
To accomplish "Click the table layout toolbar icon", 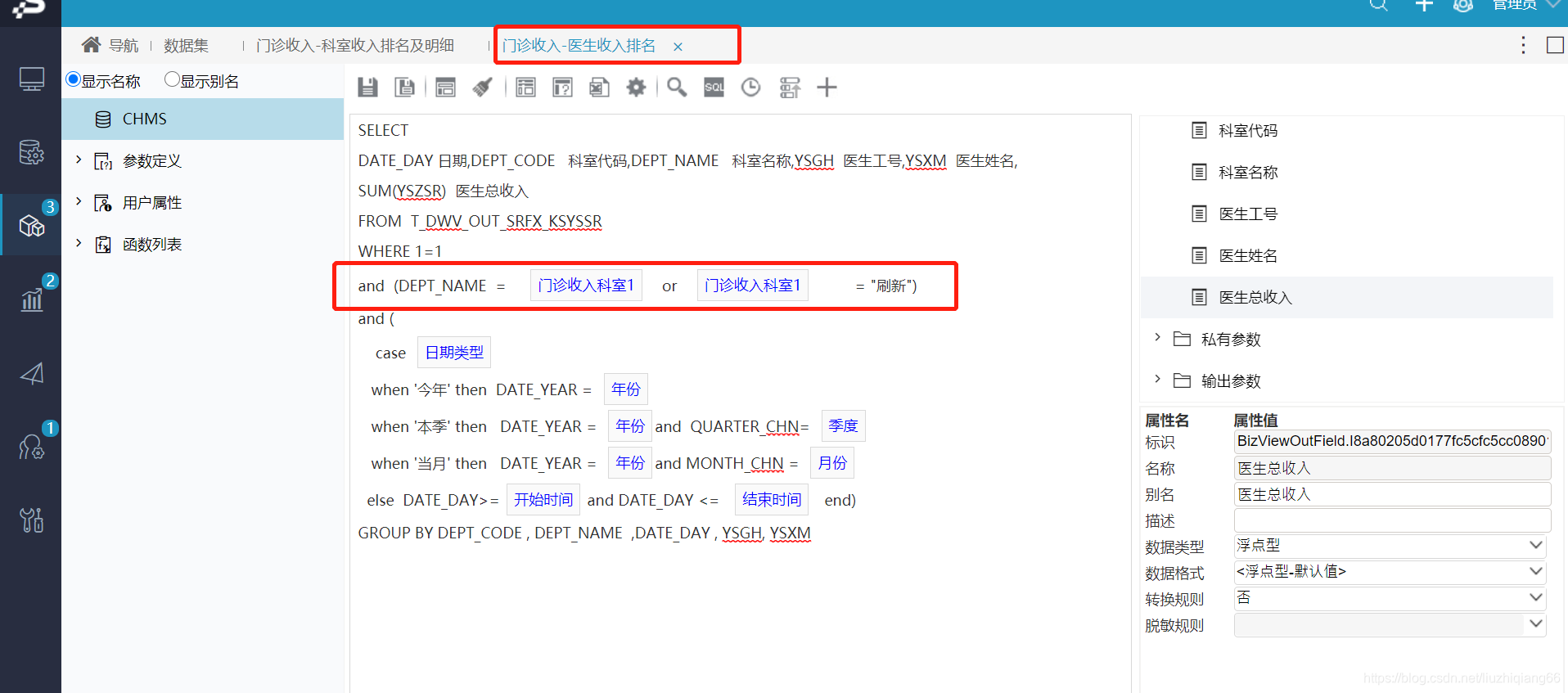I will (525, 88).
